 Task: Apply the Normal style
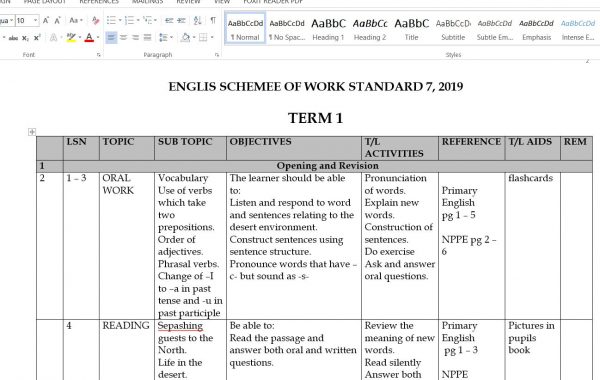(x=245, y=28)
